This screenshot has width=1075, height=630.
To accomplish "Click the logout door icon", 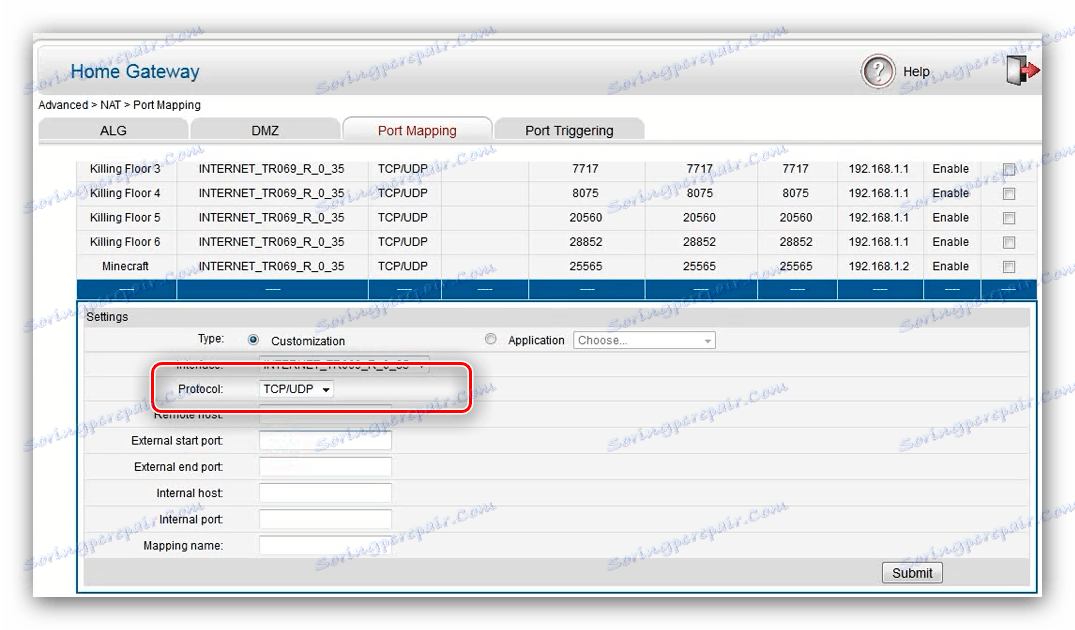I will point(1022,71).
